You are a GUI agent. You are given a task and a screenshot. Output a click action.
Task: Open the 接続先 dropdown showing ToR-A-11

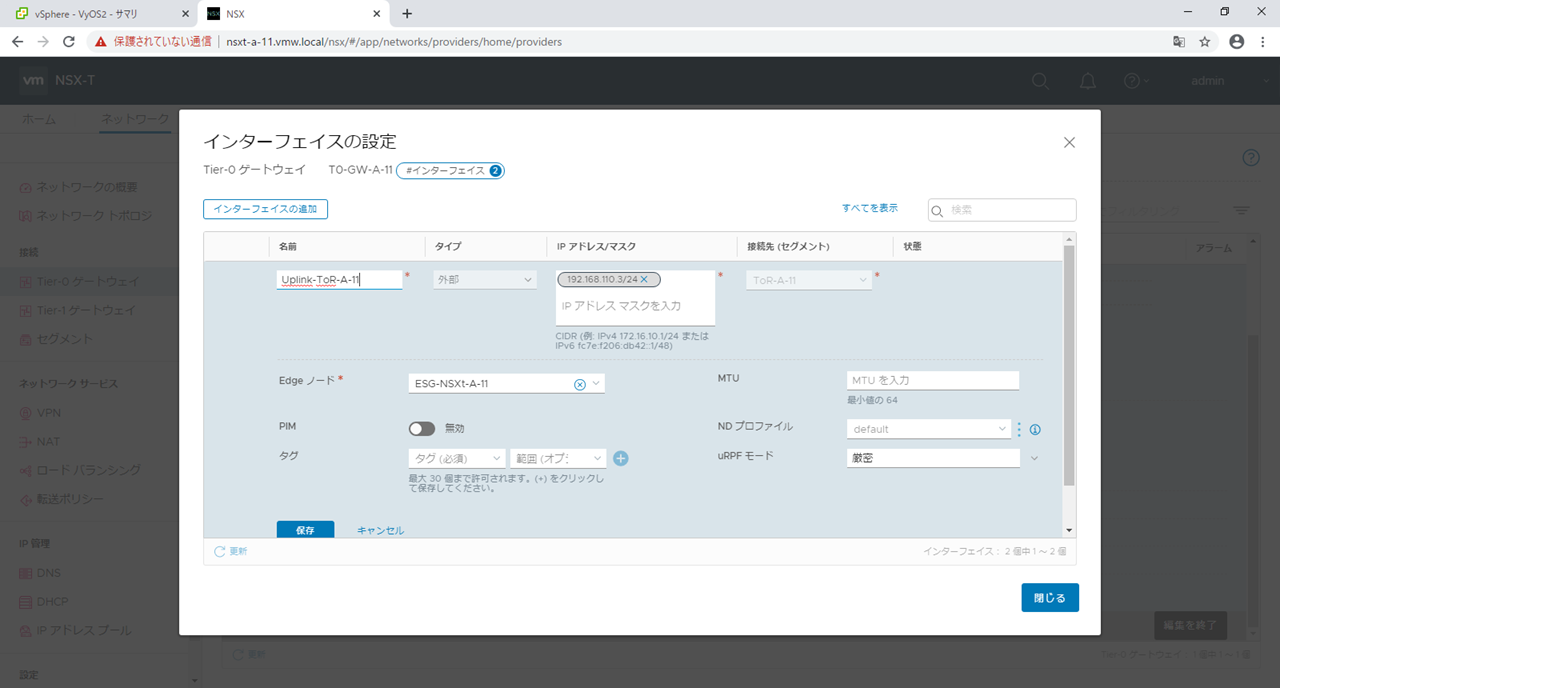tap(809, 280)
